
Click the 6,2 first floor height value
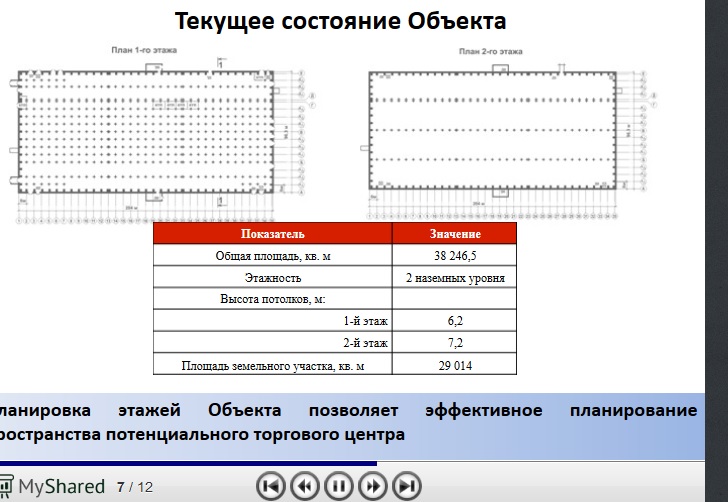tap(455, 321)
